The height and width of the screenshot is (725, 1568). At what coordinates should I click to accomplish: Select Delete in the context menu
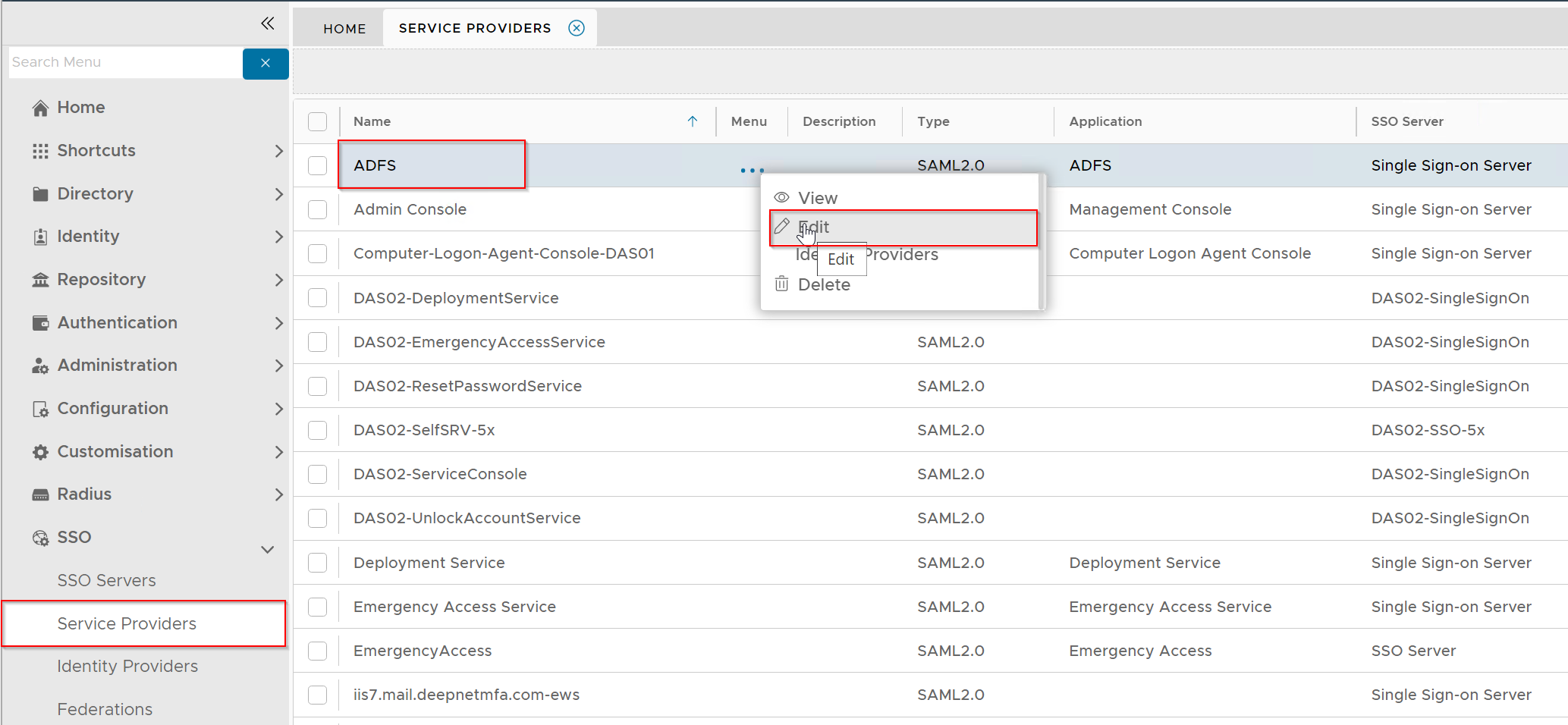824,285
